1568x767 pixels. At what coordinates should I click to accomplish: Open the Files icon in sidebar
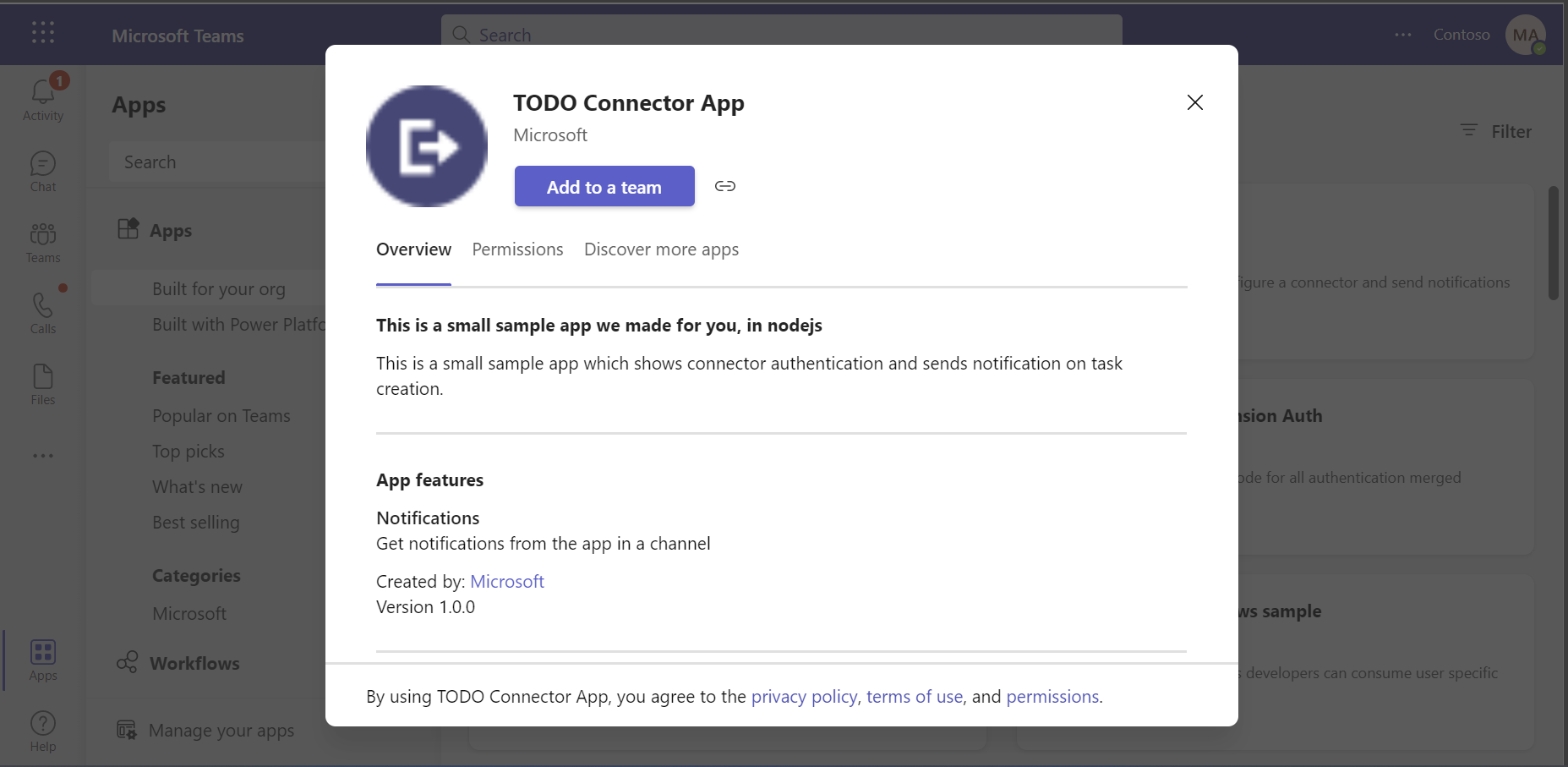point(43,376)
